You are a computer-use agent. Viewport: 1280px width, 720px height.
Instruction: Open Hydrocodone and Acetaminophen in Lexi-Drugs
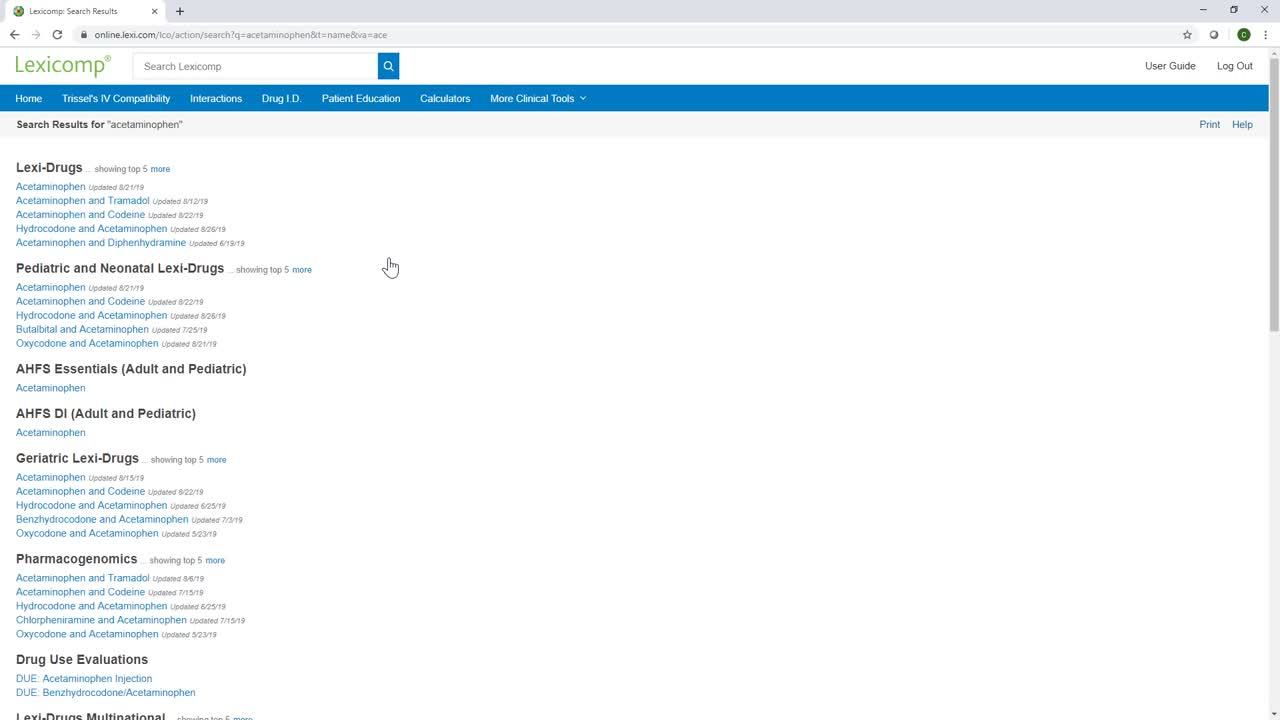[91, 229]
